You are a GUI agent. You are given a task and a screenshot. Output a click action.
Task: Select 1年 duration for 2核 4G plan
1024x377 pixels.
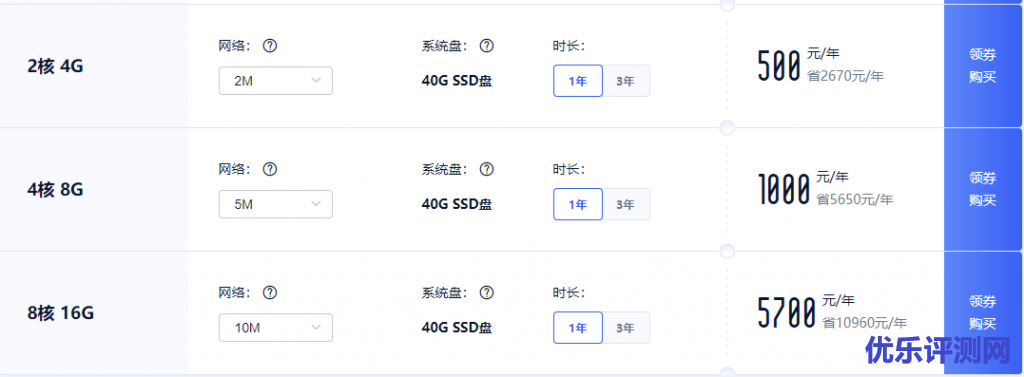pos(578,81)
